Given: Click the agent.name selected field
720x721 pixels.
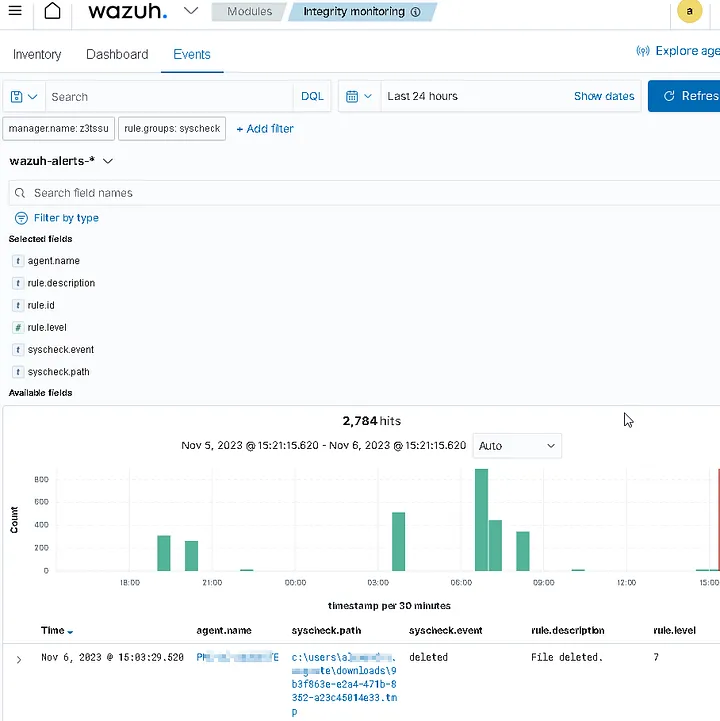Looking at the screenshot, I should point(53,261).
